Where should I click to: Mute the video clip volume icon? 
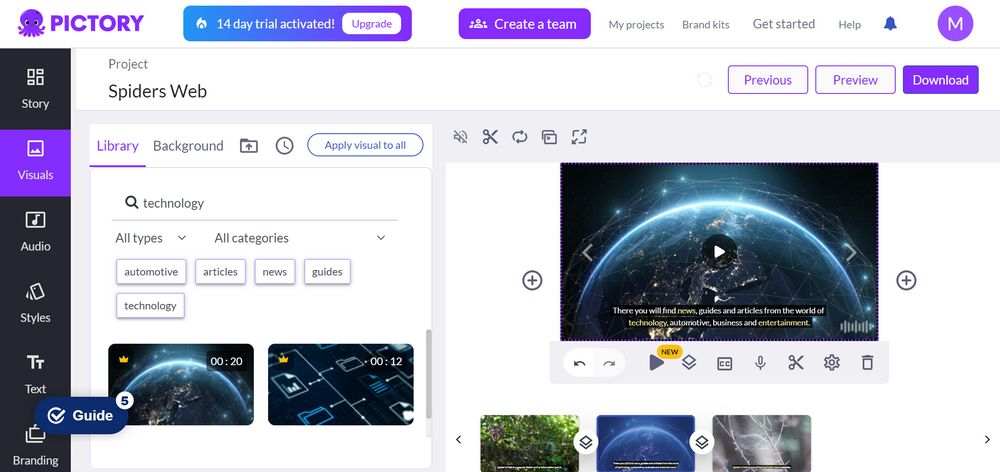(x=460, y=136)
